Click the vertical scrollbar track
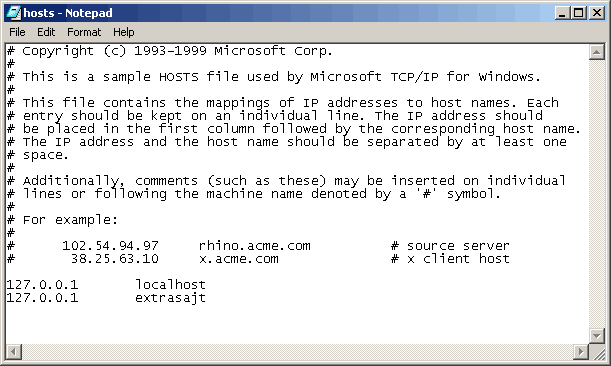 click(597, 194)
